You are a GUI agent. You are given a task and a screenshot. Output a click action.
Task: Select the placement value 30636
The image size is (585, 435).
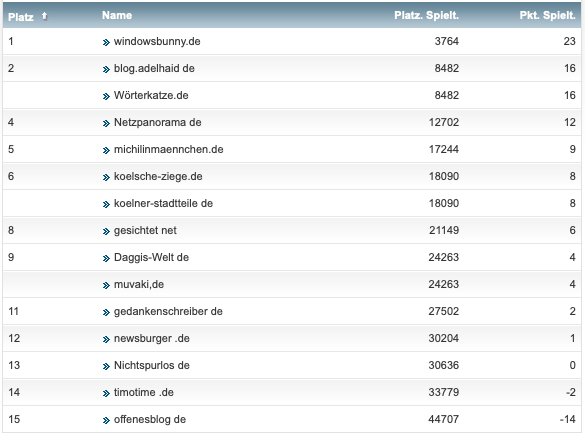coord(444,365)
